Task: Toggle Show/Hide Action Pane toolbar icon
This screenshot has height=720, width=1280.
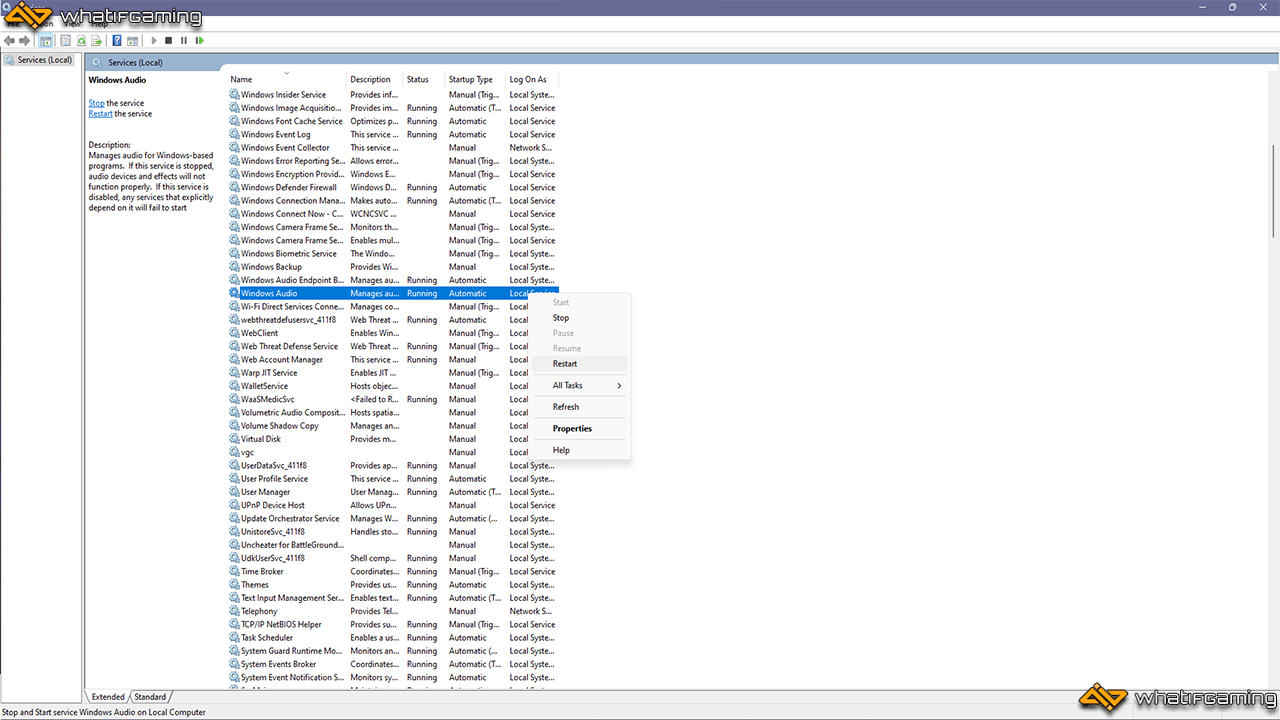Action: 132,41
